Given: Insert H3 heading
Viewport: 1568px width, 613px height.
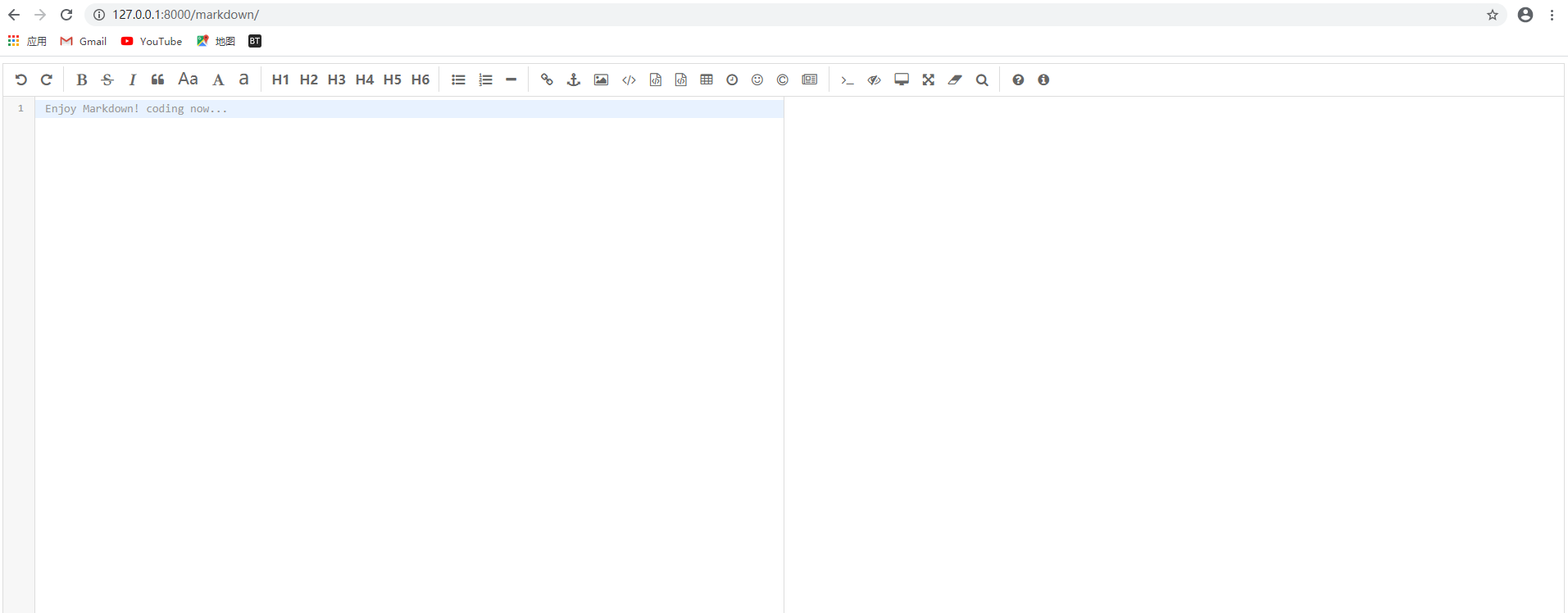Looking at the screenshot, I should coord(336,79).
